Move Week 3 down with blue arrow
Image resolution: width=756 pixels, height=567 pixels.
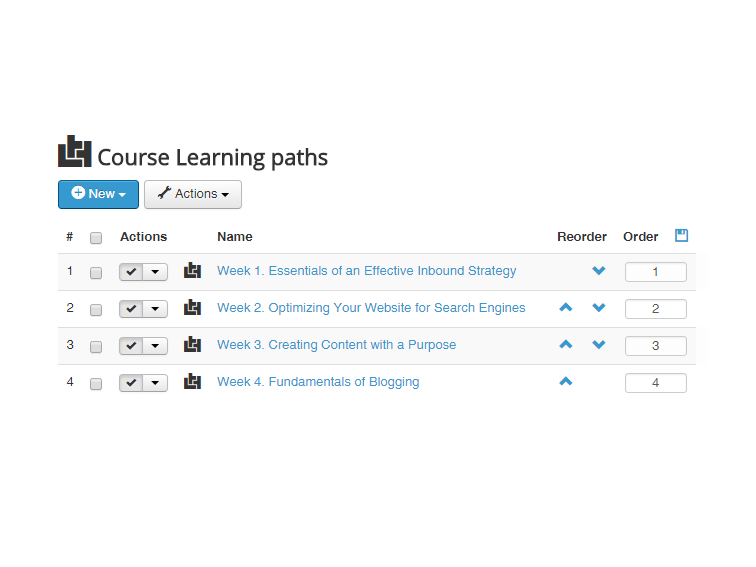[x=599, y=344]
